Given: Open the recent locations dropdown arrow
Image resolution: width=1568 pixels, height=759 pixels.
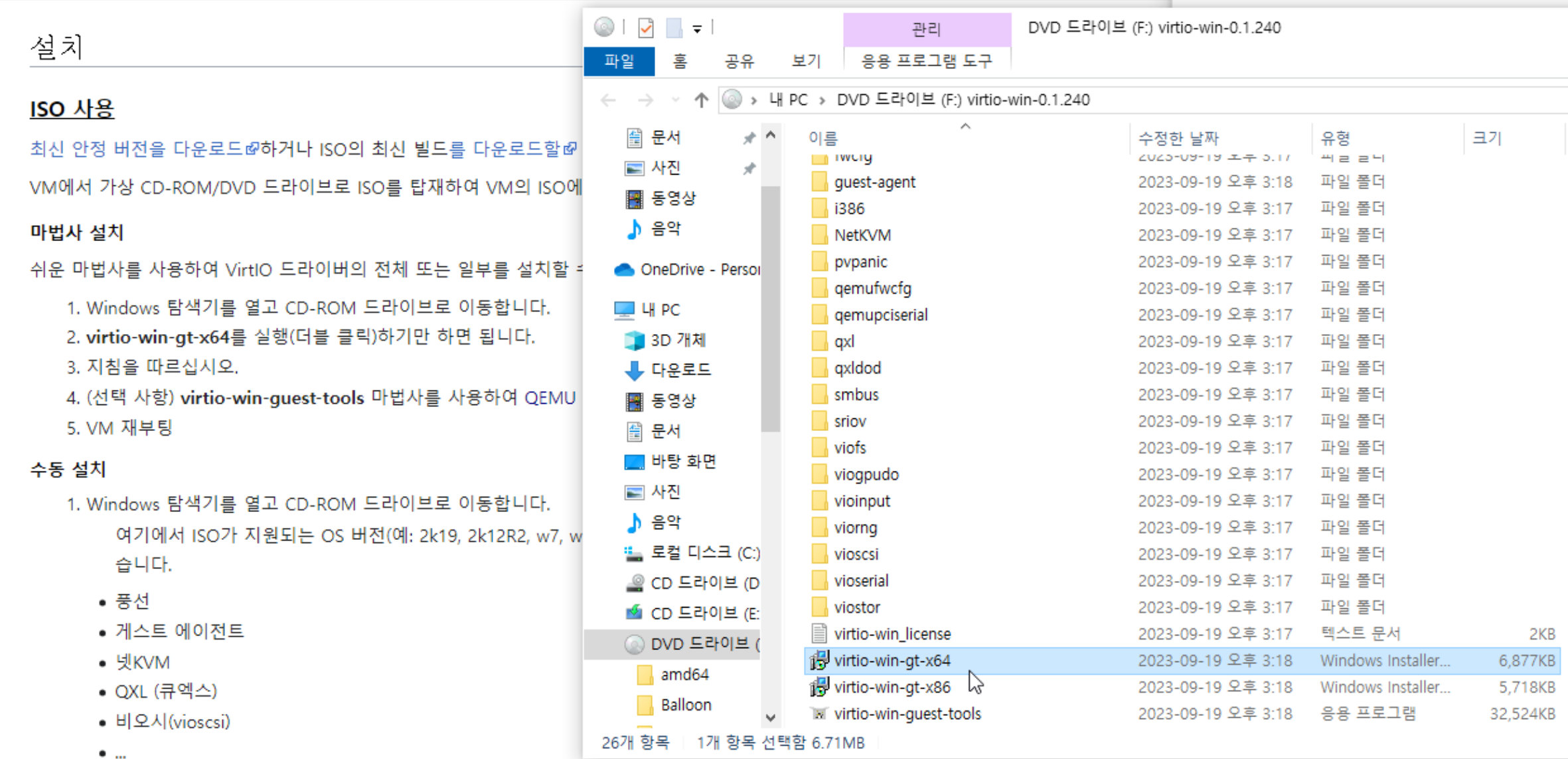Looking at the screenshot, I should tap(675, 100).
